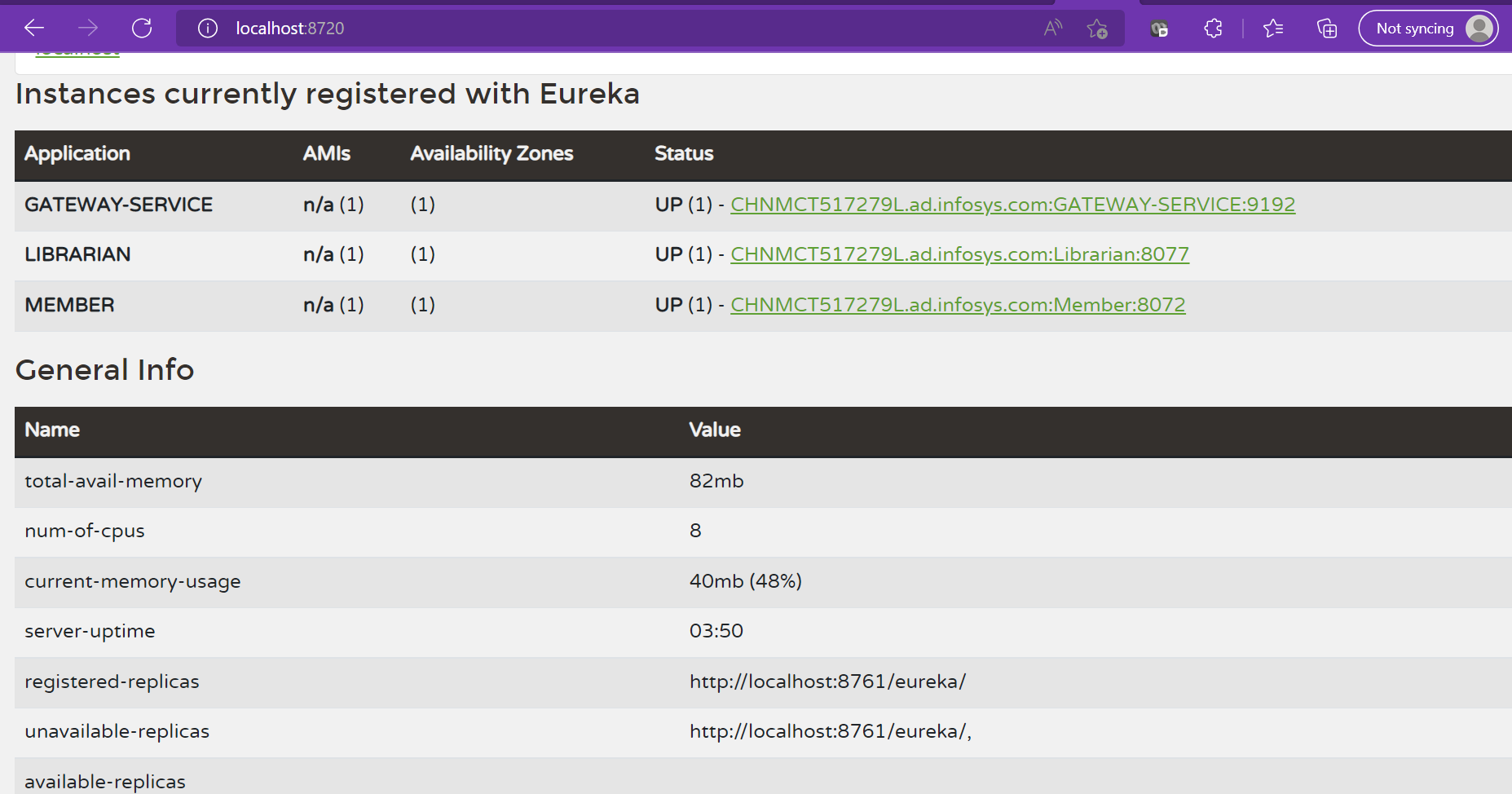Add this page to favorites
Image resolution: width=1512 pixels, height=794 pixels.
tap(1098, 29)
